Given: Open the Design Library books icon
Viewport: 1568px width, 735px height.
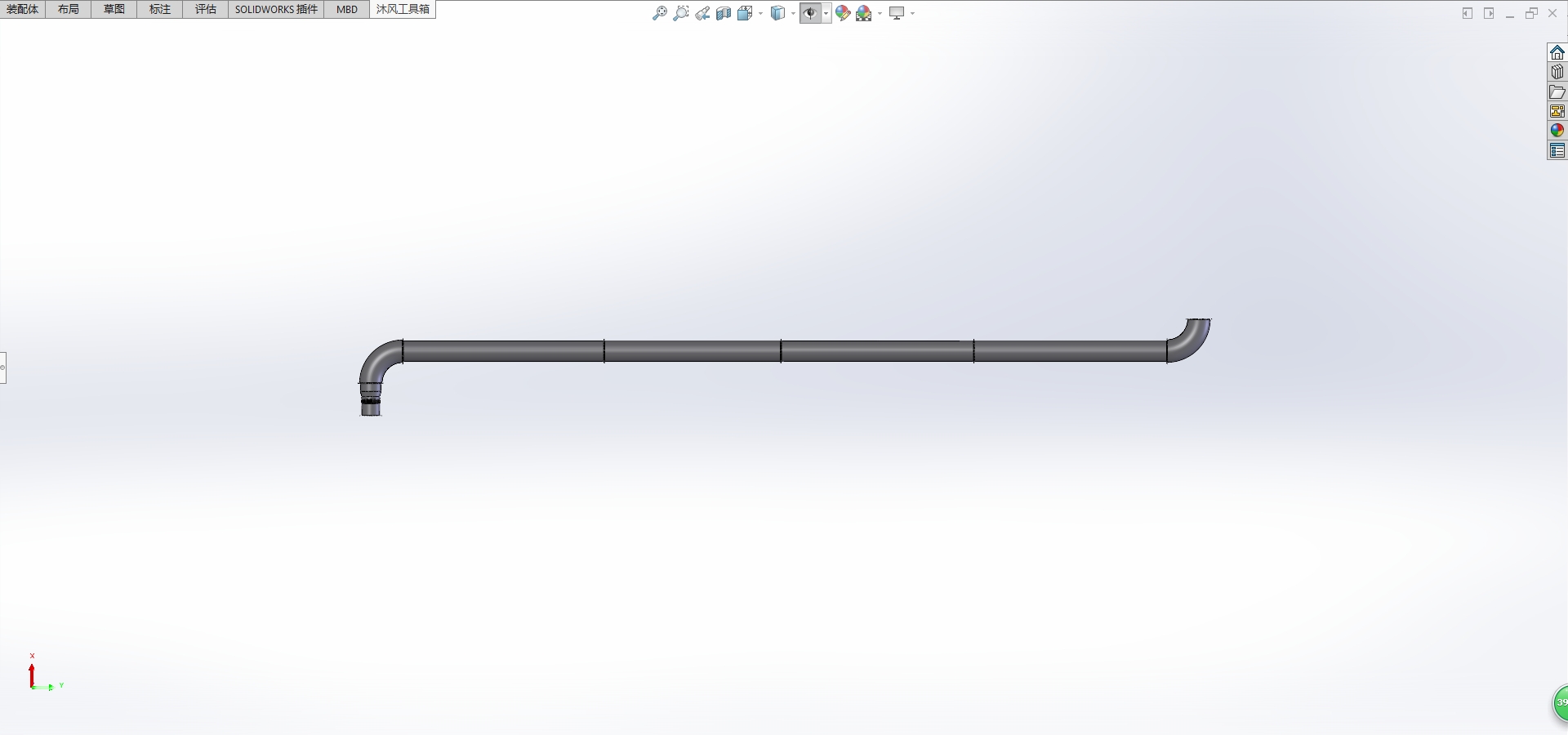Looking at the screenshot, I should coord(1557,72).
